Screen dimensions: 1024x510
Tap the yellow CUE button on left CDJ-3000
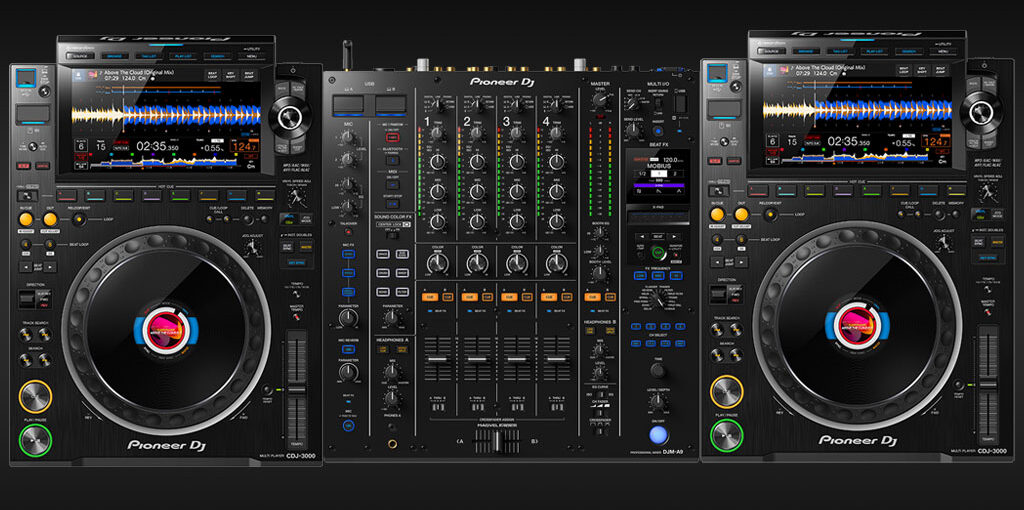tap(35, 396)
